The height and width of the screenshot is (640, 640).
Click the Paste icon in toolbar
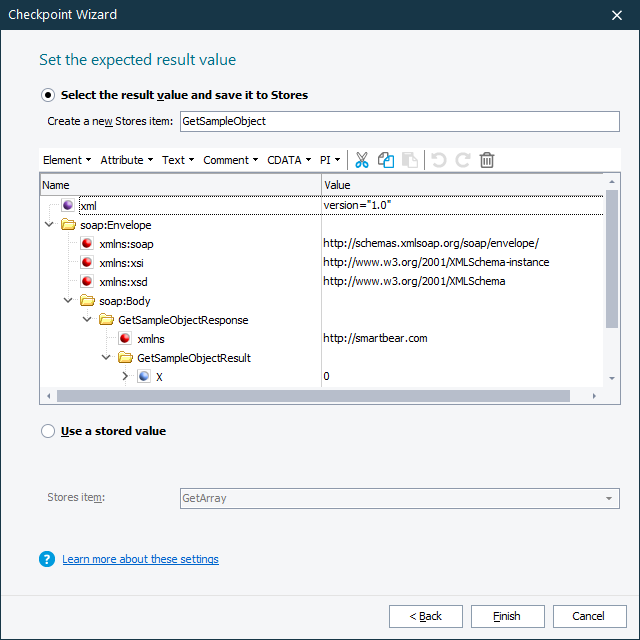click(x=410, y=160)
